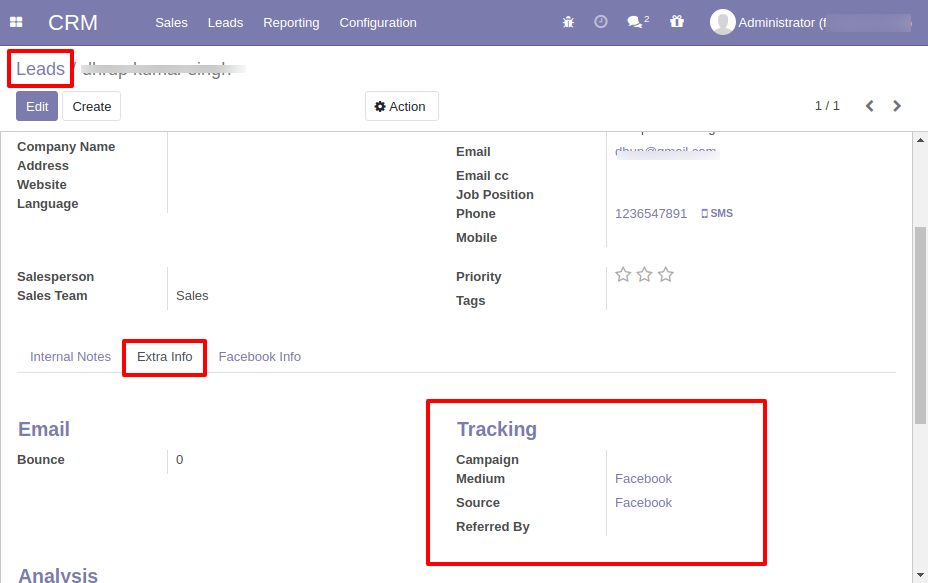Click the debug bug icon
This screenshot has width=928, height=583.
[x=568, y=22]
